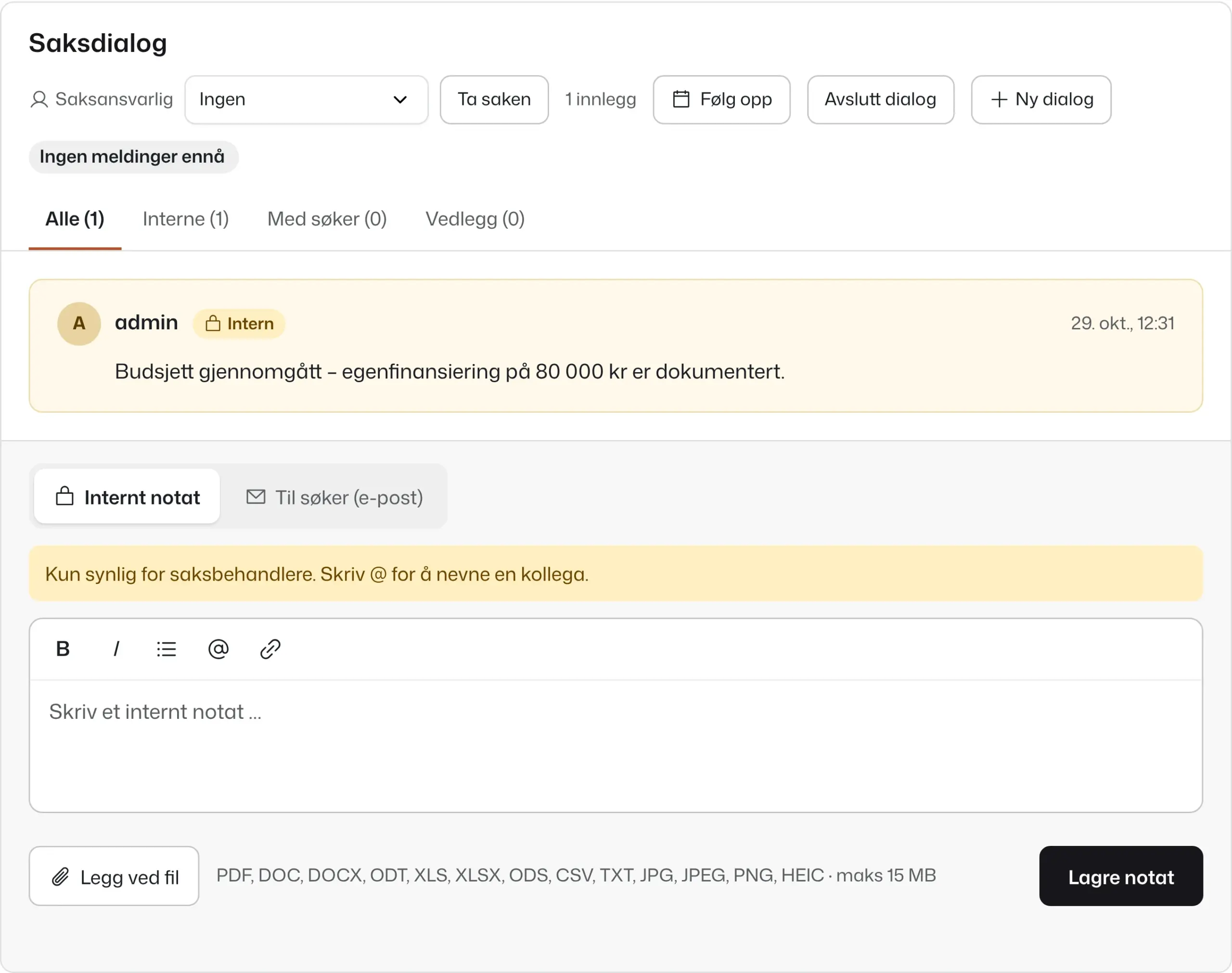Click the Lagre notat button
Viewport: 1232px width, 973px height.
tap(1121, 876)
